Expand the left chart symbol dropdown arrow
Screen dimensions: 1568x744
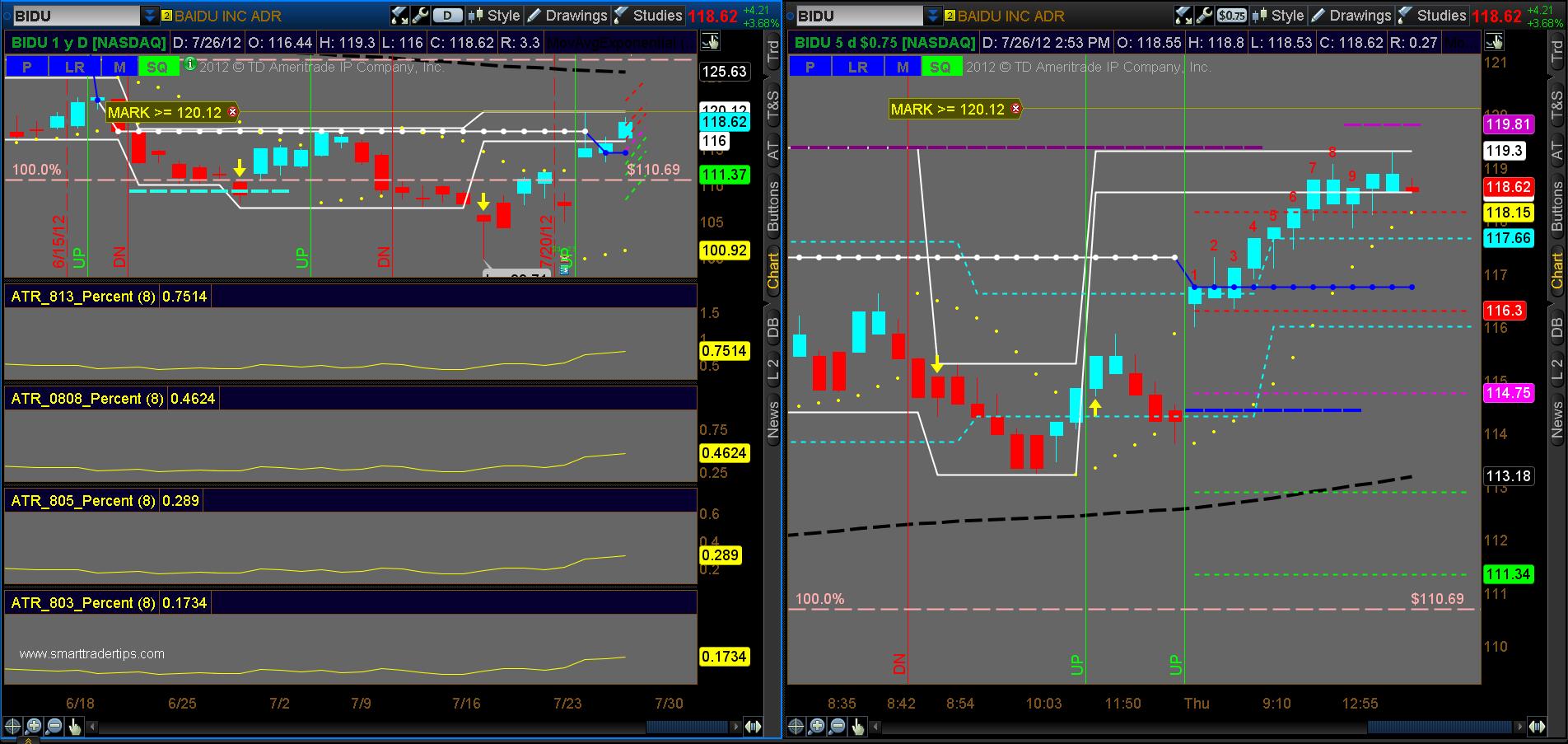(149, 16)
